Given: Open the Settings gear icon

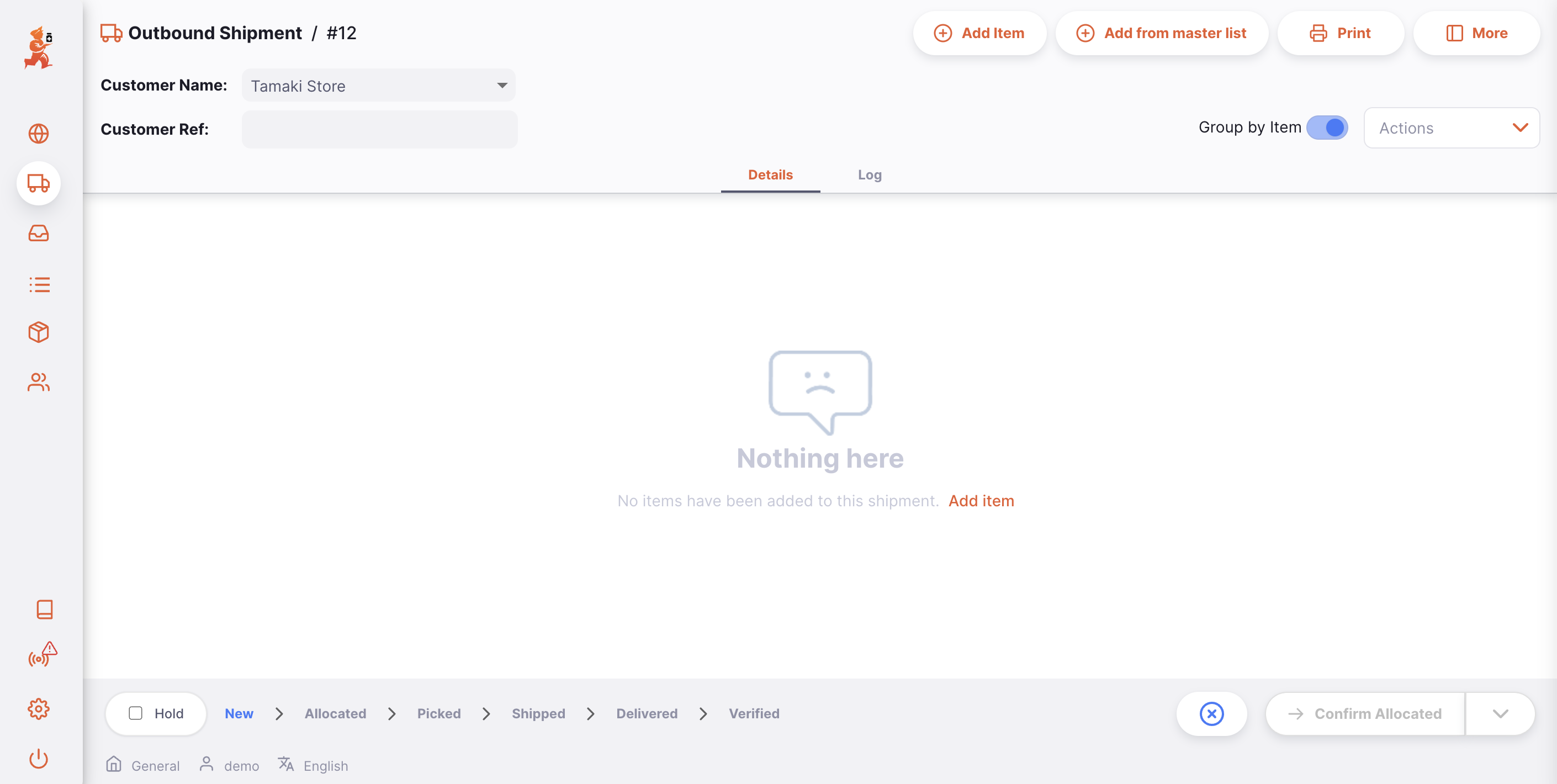Looking at the screenshot, I should [x=39, y=708].
